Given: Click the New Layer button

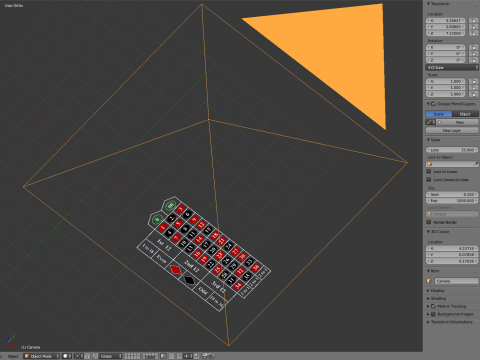Looking at the screenshot, I should click(x=452, y=130).
